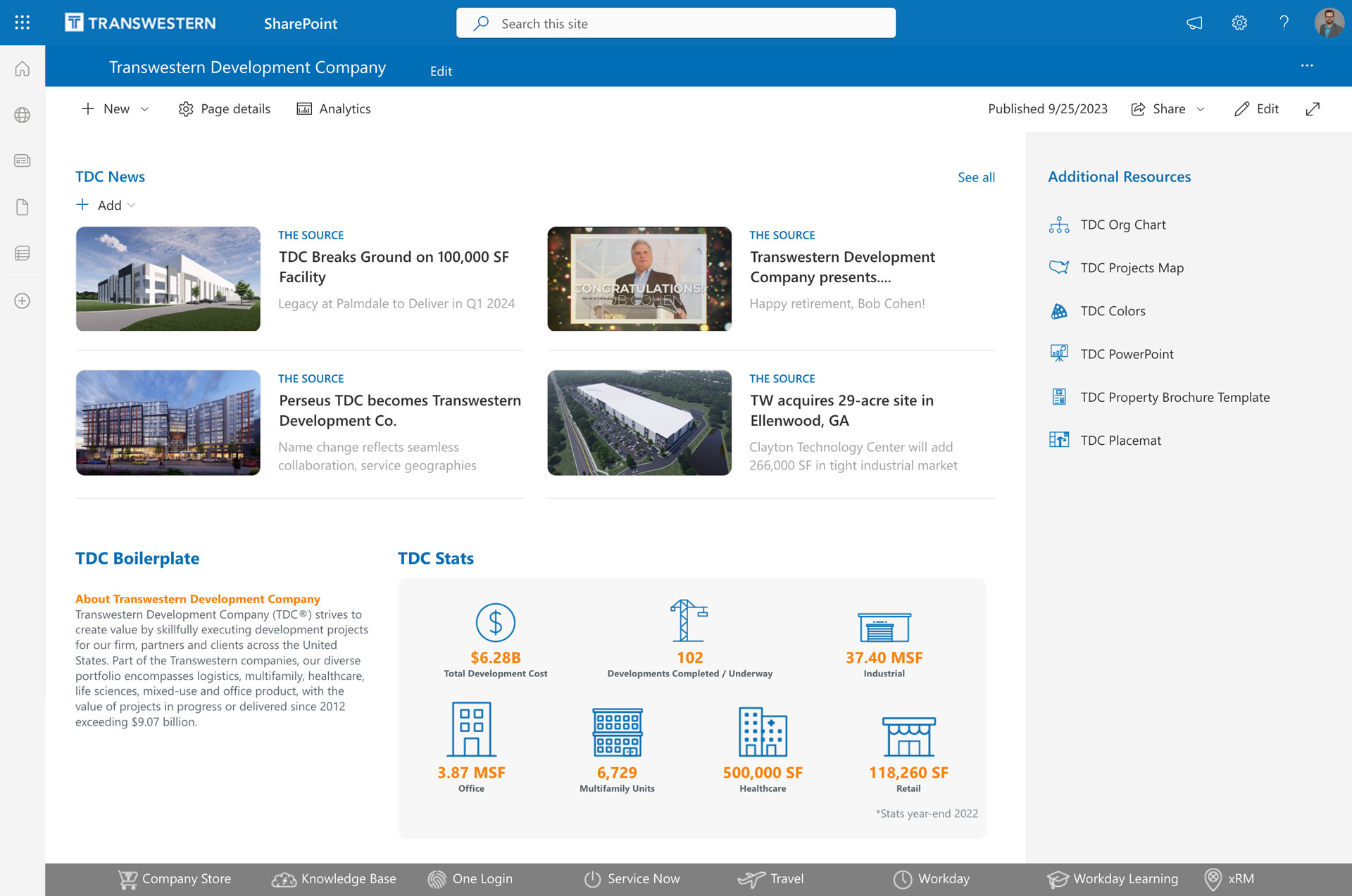
Task: Click See all news link
Action: 976,177
